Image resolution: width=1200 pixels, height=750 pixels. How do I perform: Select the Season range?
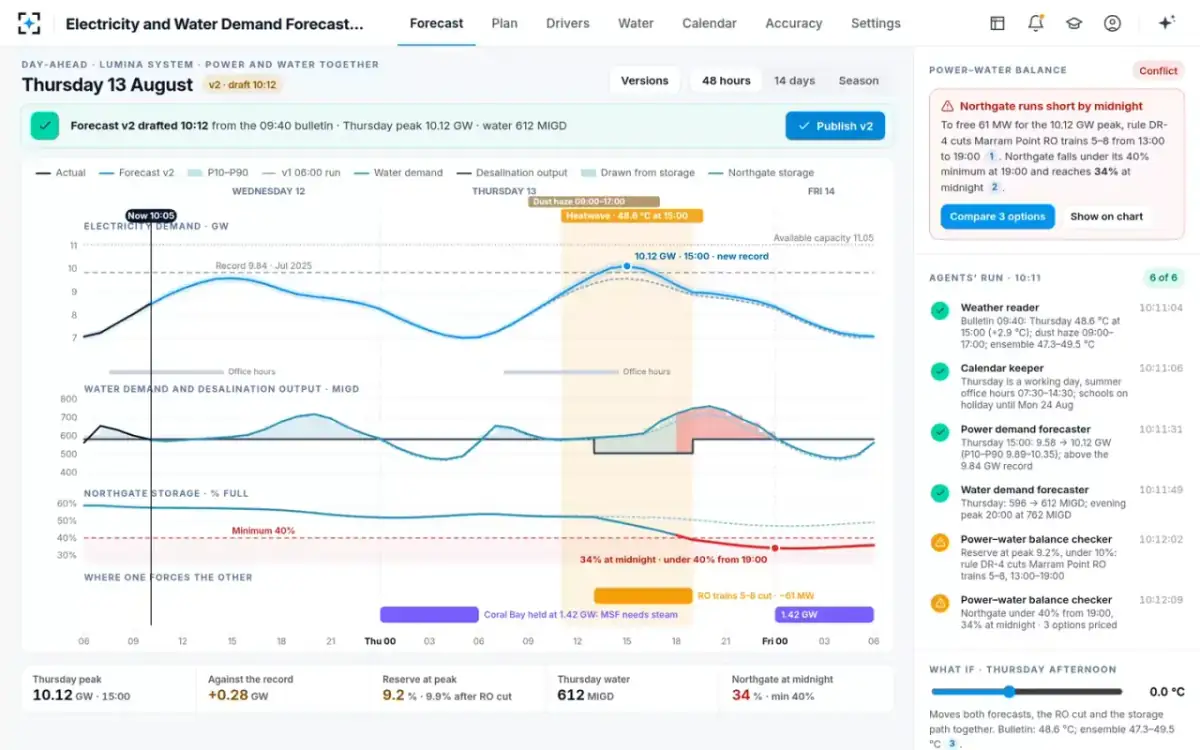point(859,81)
